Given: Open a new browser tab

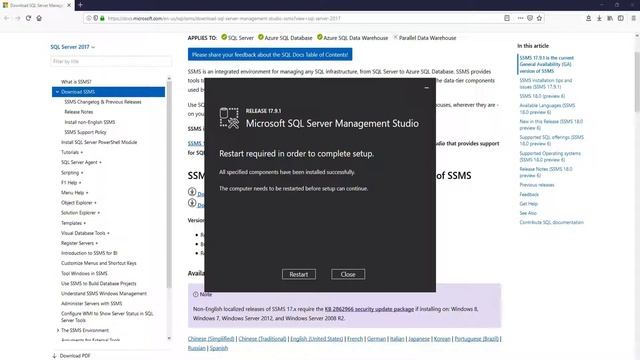Looking at the screenshot, I should [80, 5].
